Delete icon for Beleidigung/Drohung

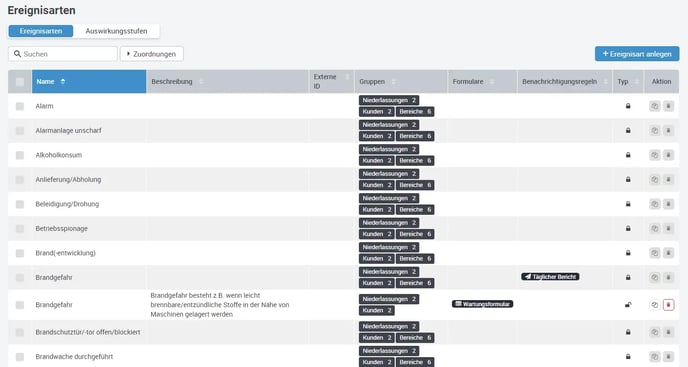668,204
